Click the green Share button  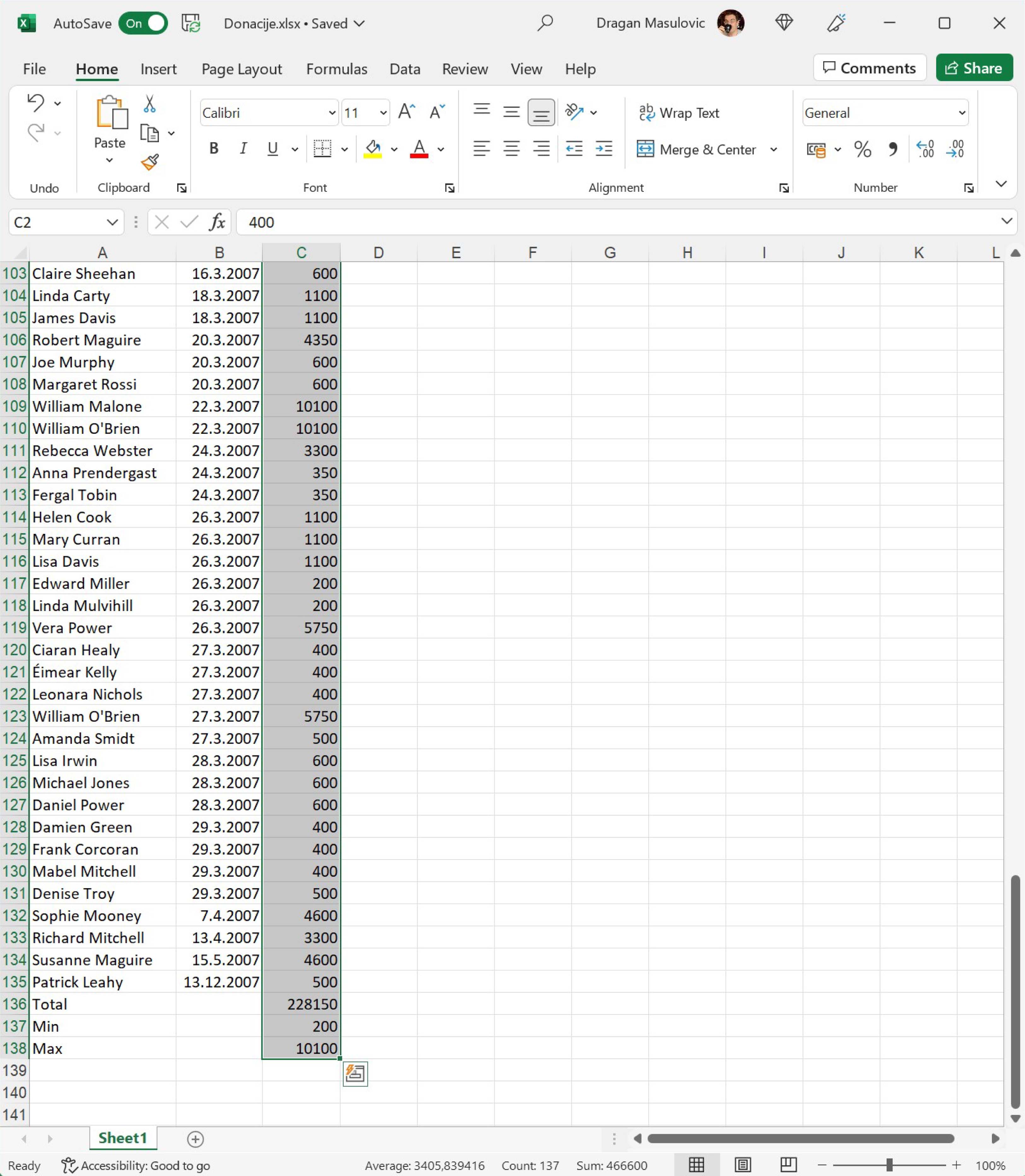pyautogui.click(x=974, y=68)
